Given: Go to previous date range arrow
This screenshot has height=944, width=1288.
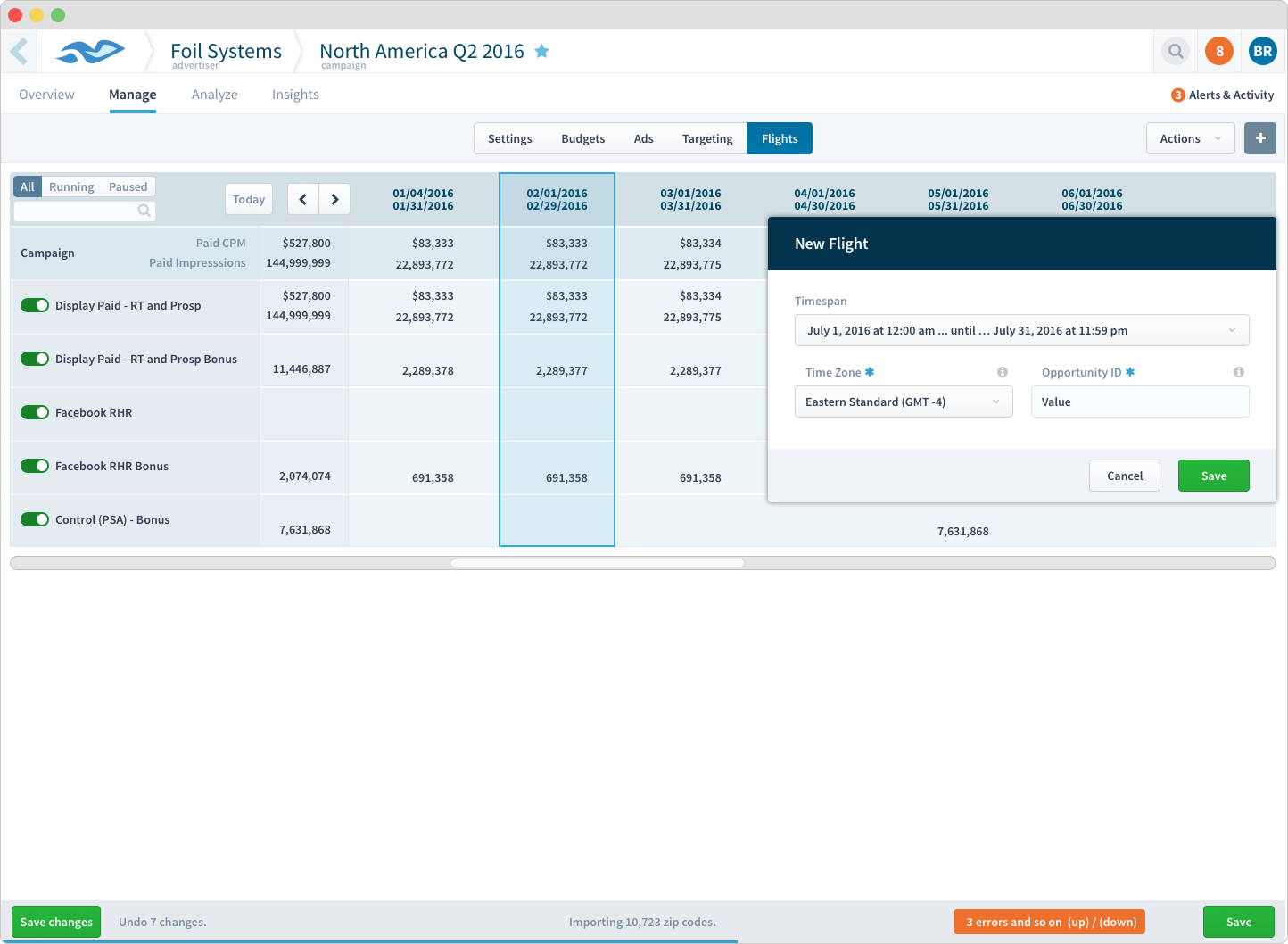Looking at the screenshot, I should coord(303,199).
